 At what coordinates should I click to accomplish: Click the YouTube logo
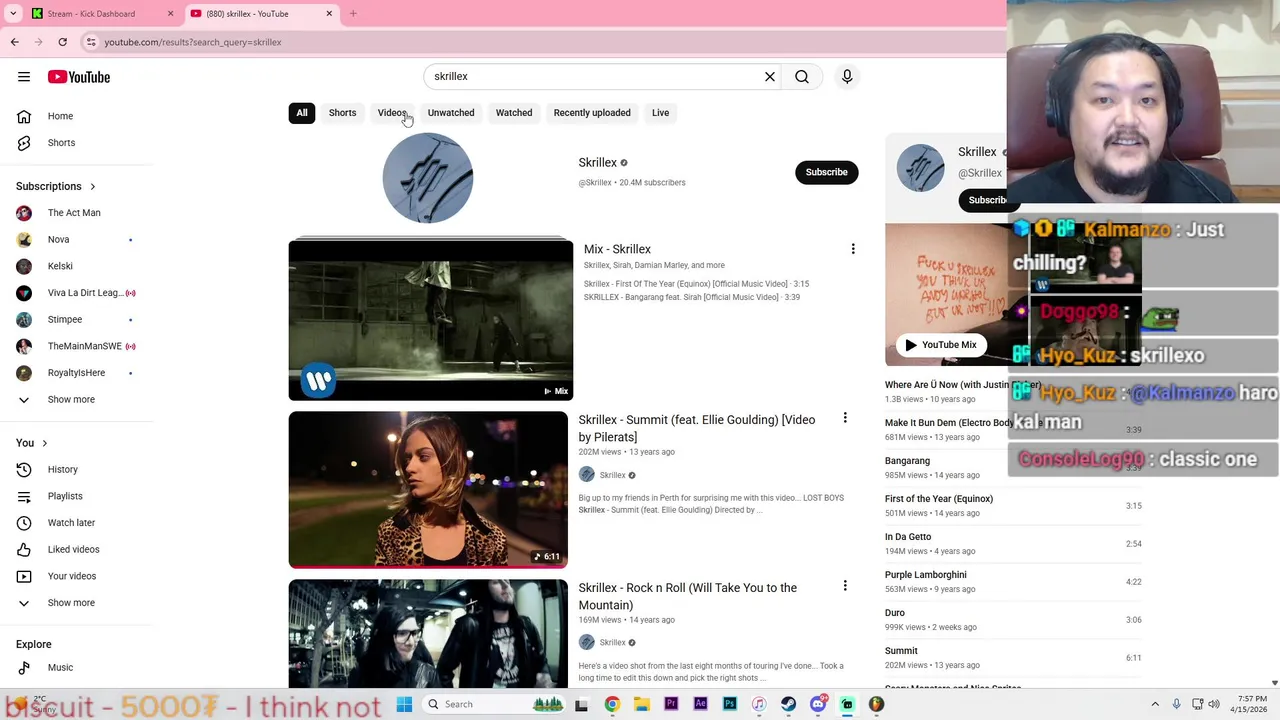click(x=78, y=77)
